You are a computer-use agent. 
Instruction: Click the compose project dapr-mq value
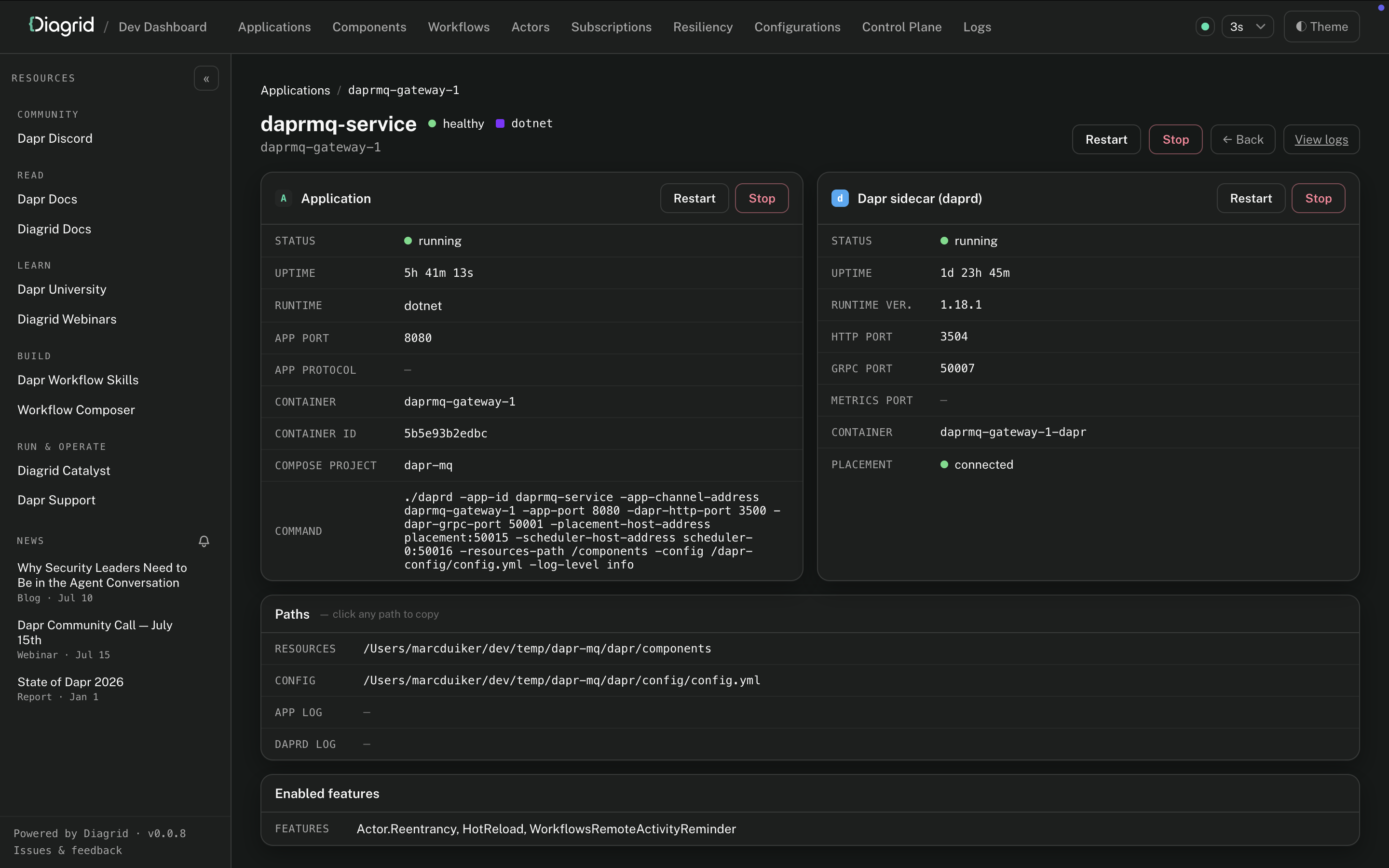(428, 465)
